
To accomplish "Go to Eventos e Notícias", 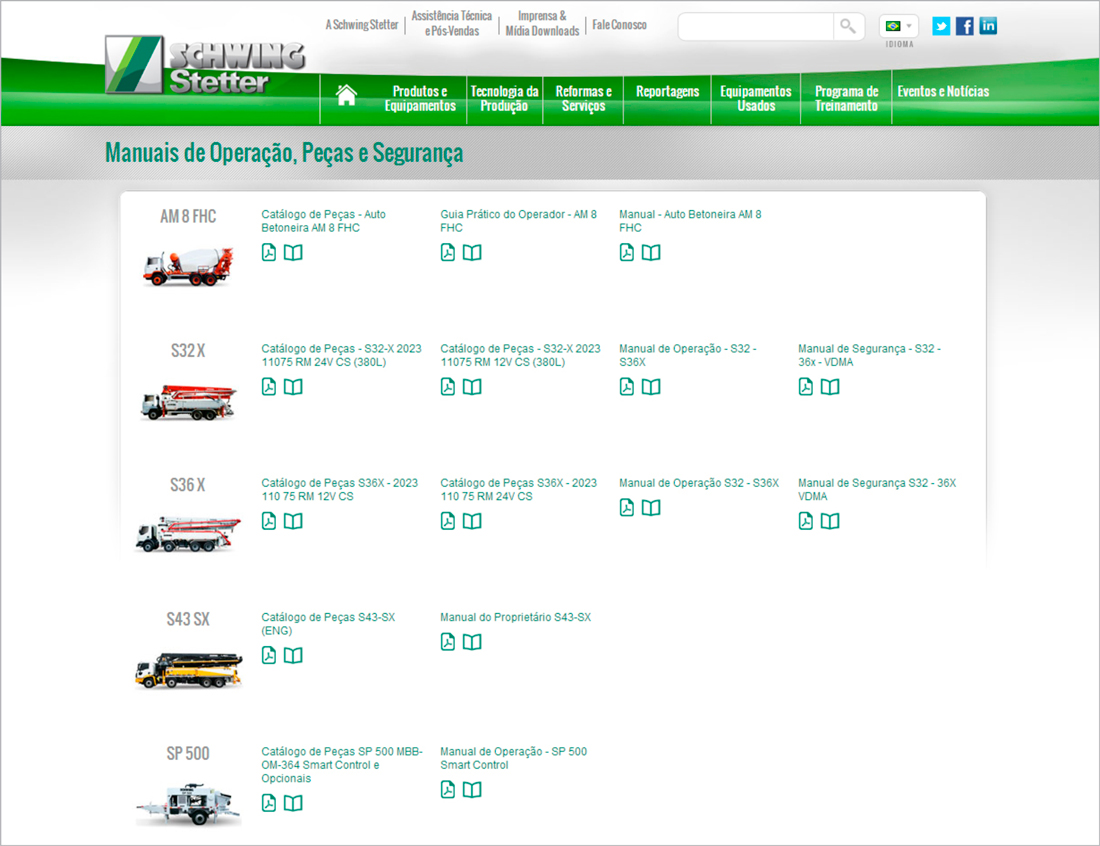I will point(943,92).
